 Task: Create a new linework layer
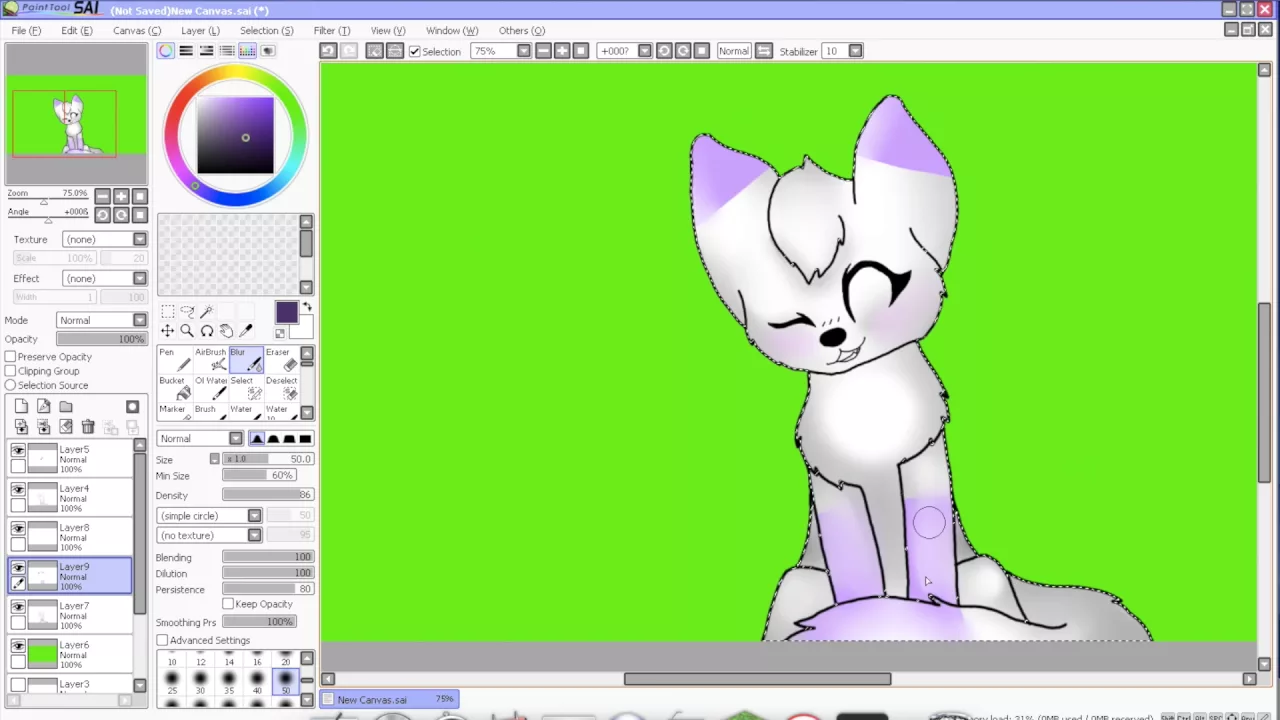43,407
